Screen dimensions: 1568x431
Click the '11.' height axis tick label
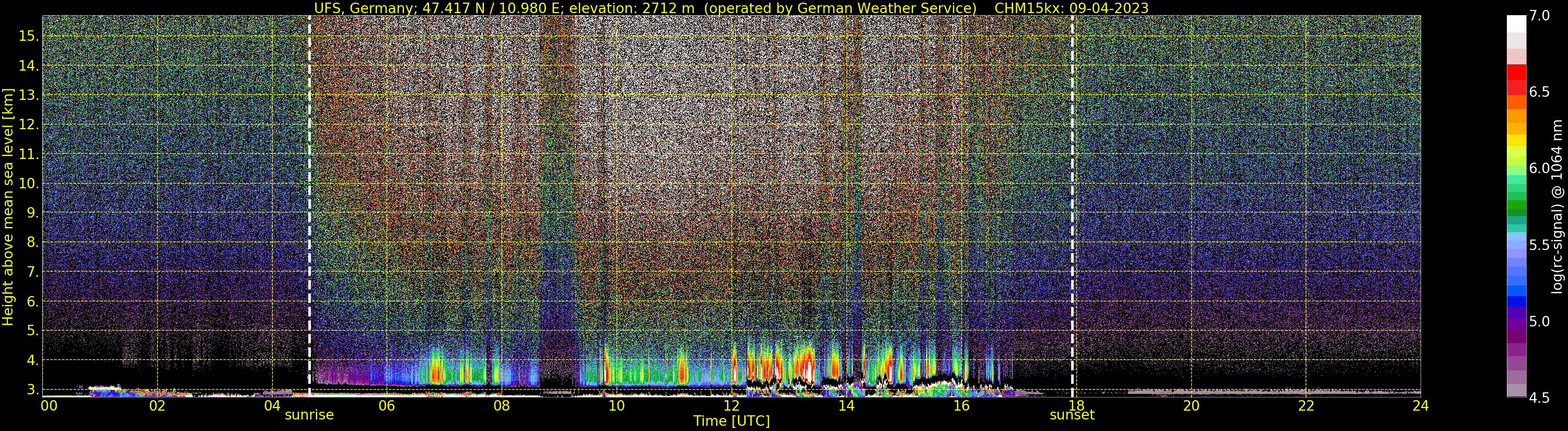[x=29, y=154]
